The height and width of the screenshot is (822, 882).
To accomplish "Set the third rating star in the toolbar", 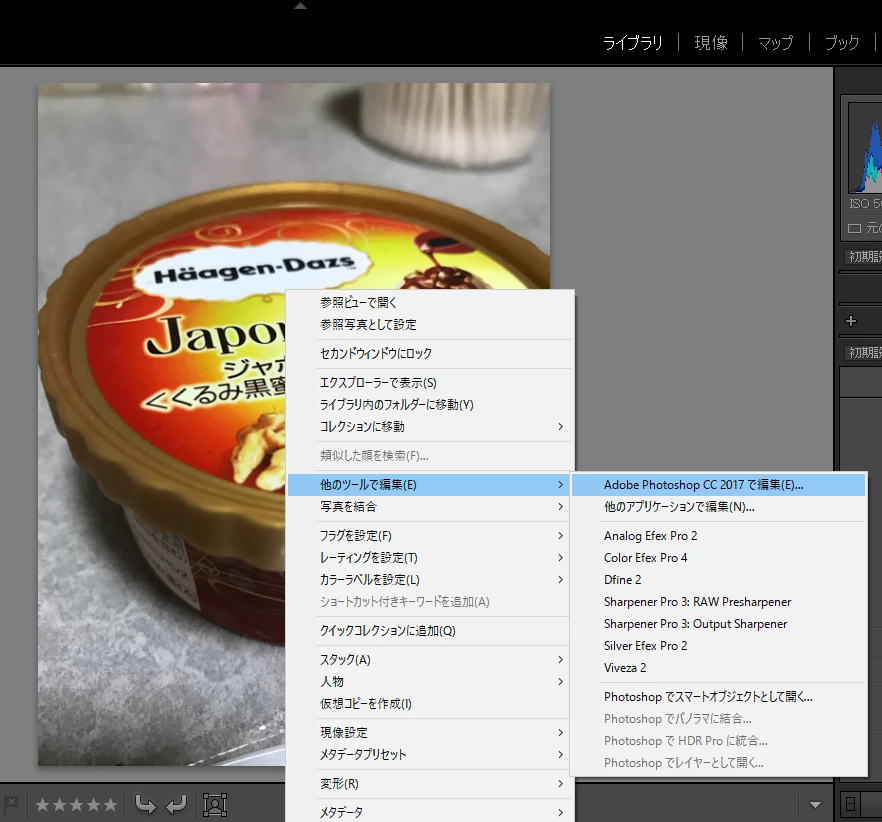I will (76, 805).
